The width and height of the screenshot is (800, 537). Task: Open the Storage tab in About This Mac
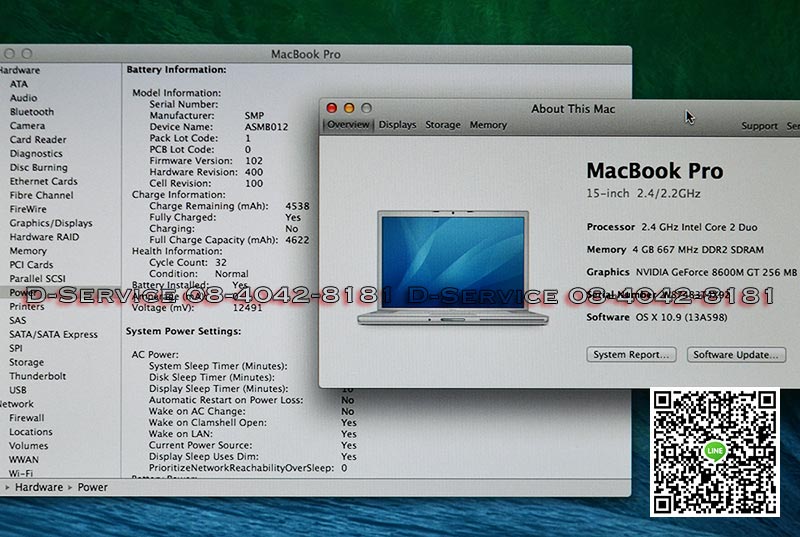(443, 125)
